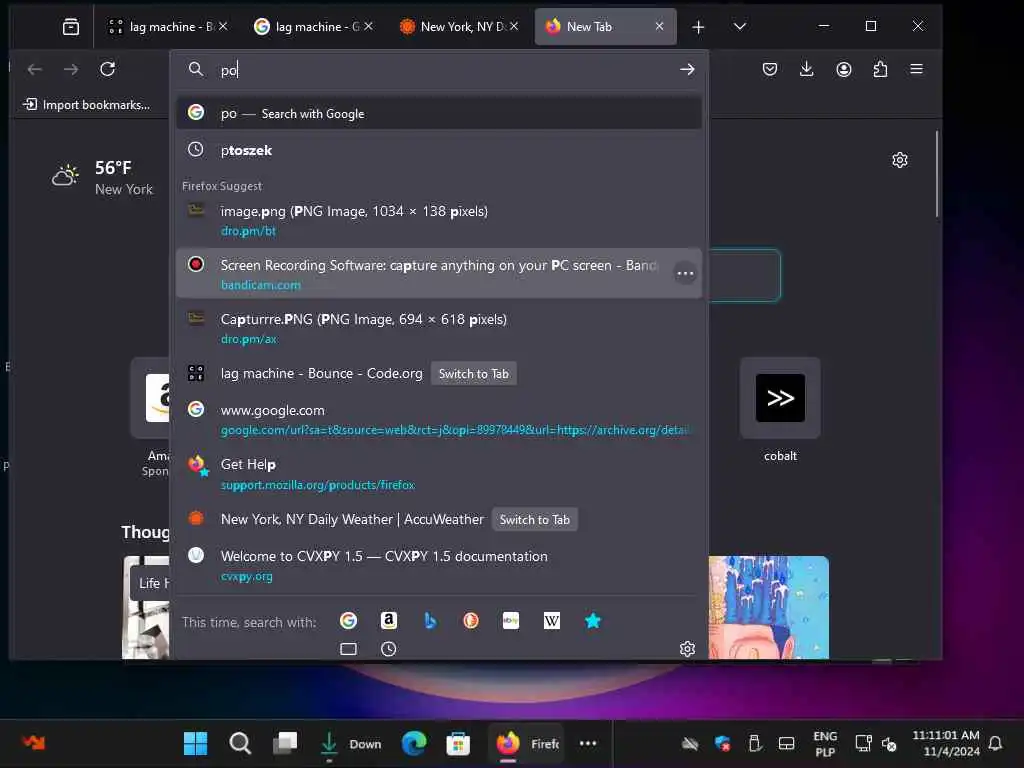Open a new tab with the plus button

pyautogui.click(x=698, y=27)
